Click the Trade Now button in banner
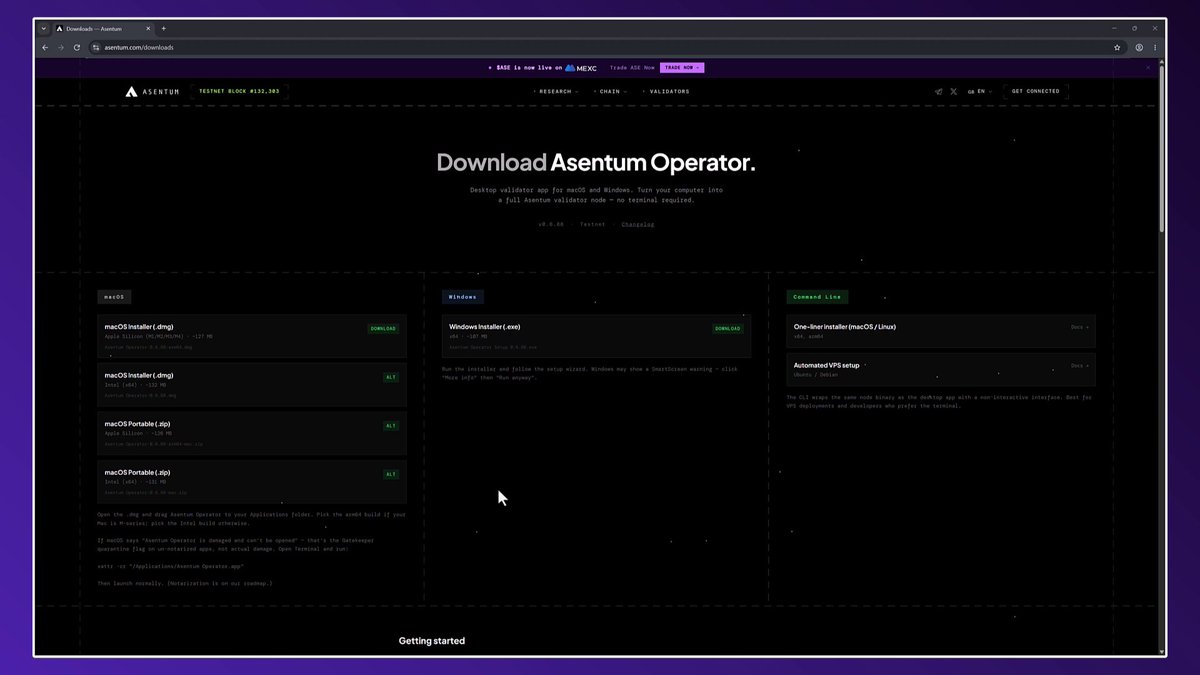This screenshot has height=675, width=1200. (x=682, y=67)
